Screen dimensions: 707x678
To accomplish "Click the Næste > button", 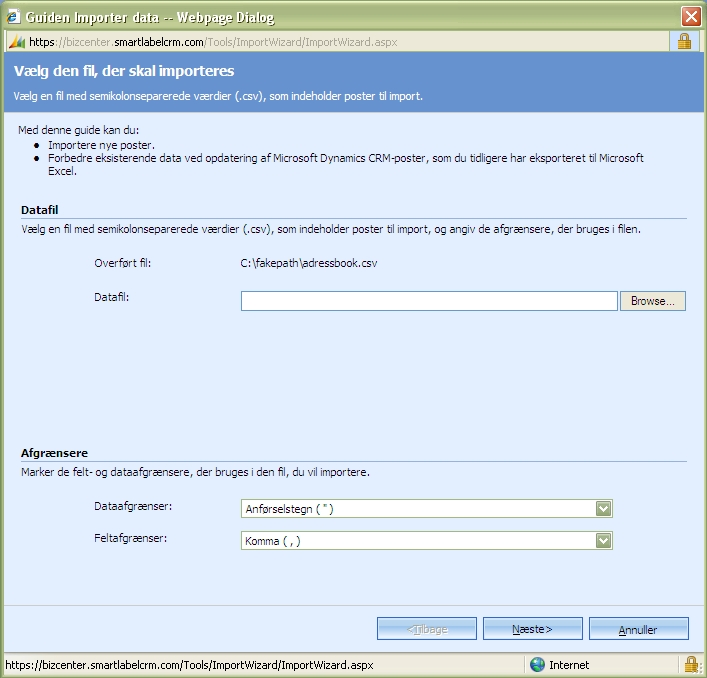I will pos(533,629).
